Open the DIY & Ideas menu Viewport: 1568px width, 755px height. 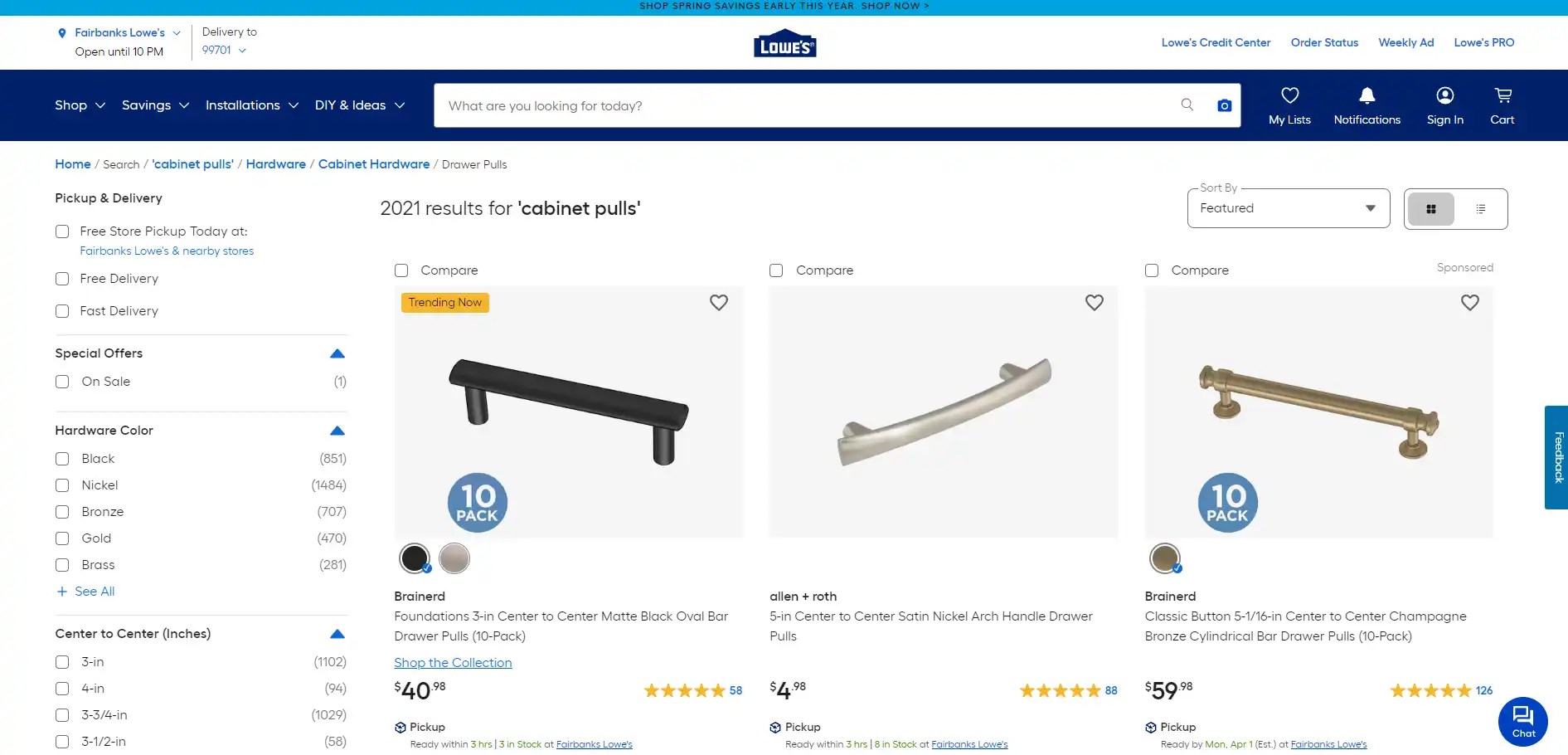(x=358, y=105)
